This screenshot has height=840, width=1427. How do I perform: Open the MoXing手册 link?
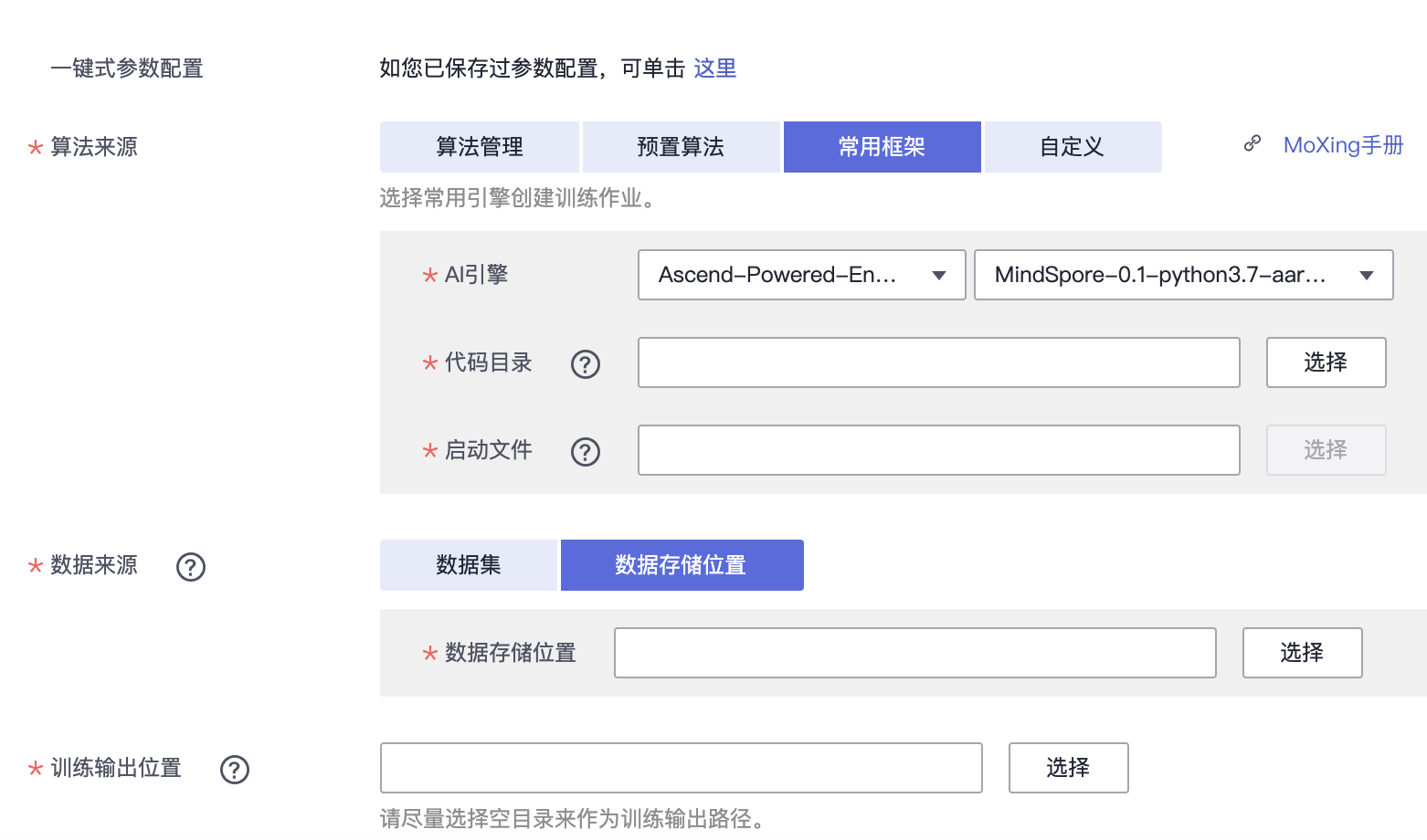(x=1343, y=145)
